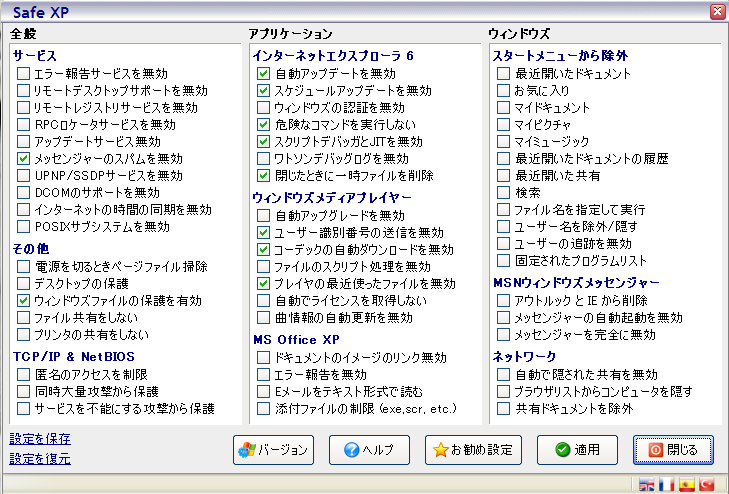The image size is (729, 494).
Task: Uncheck ウィンドウズファイルの保護を有効
Action: coord(24,300)
